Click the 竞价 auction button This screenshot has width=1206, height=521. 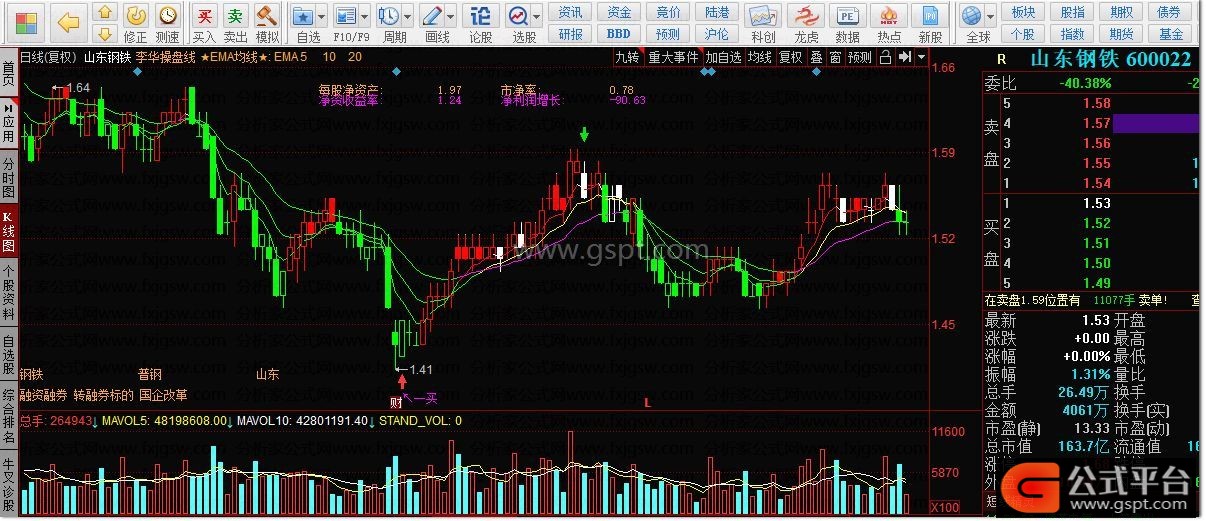(x=668, y=12)
